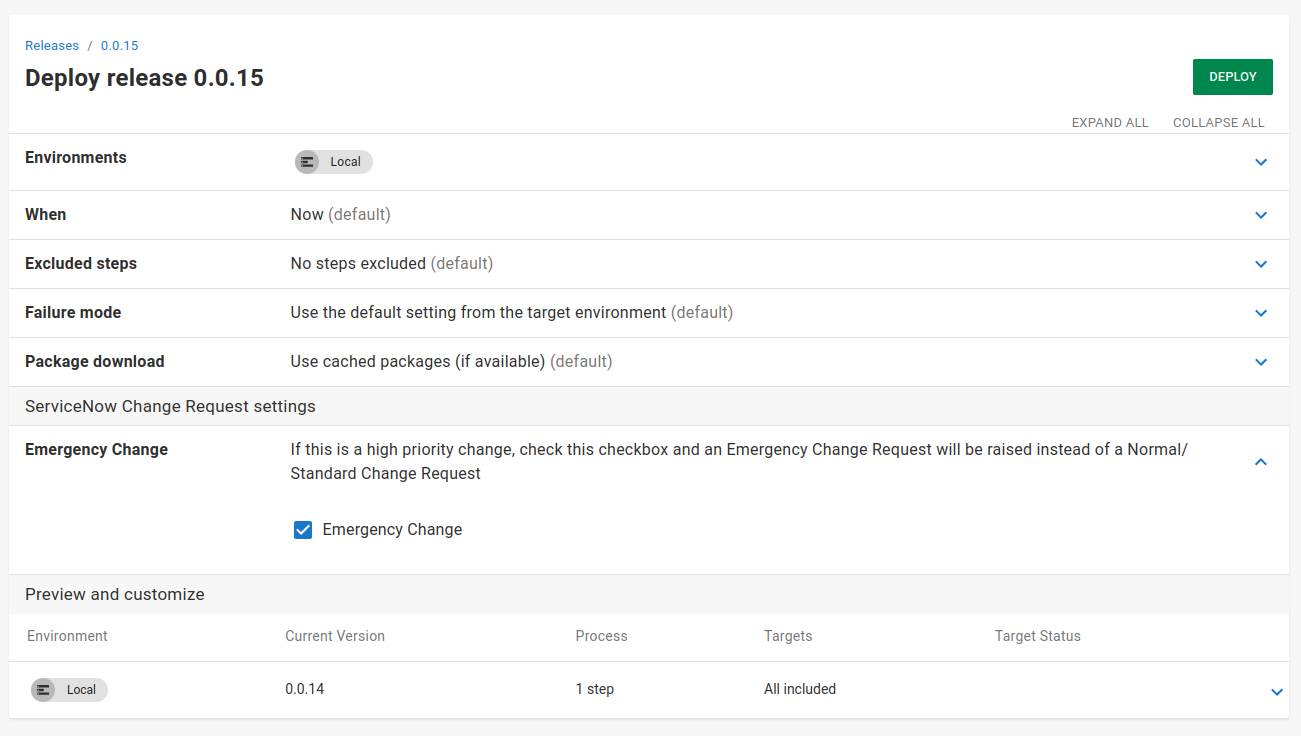1301x736 pixels.
Task: Click the ServiceNow Change Request settings header
Action: pos(170,406)
